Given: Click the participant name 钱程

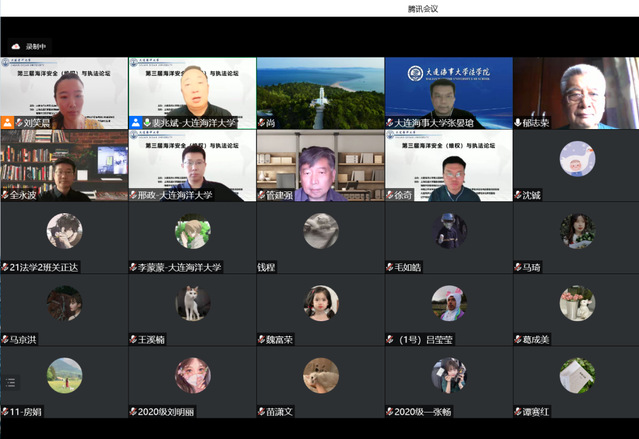Looking at the screenshot, I should pyautogui.click(x=266, y=267).
